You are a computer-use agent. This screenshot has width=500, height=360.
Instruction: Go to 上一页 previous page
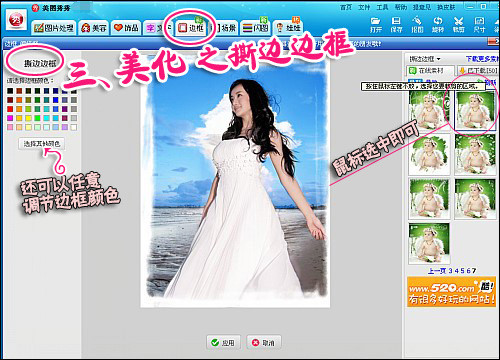[437, 271]
